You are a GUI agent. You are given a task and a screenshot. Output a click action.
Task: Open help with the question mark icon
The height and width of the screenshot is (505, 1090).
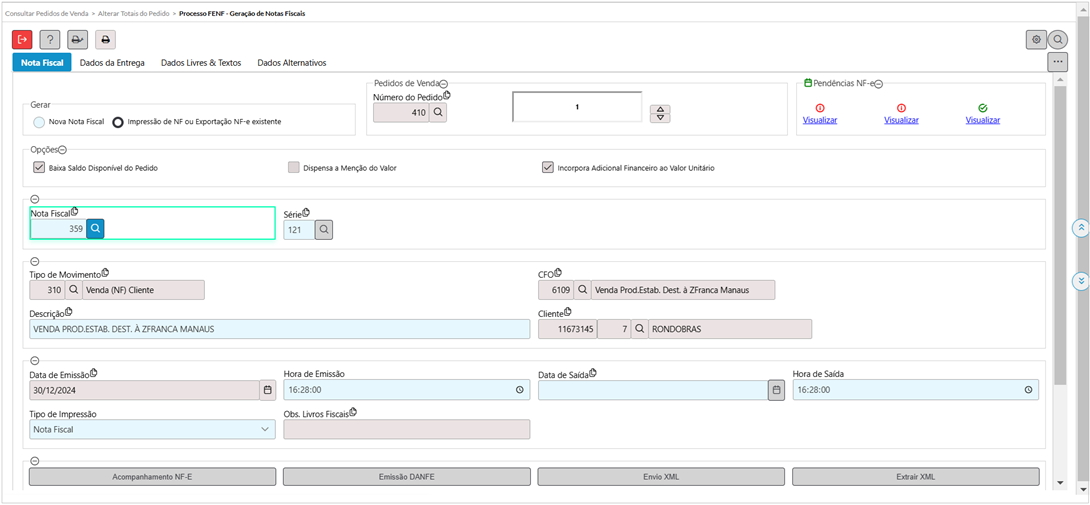pos(50,40)
